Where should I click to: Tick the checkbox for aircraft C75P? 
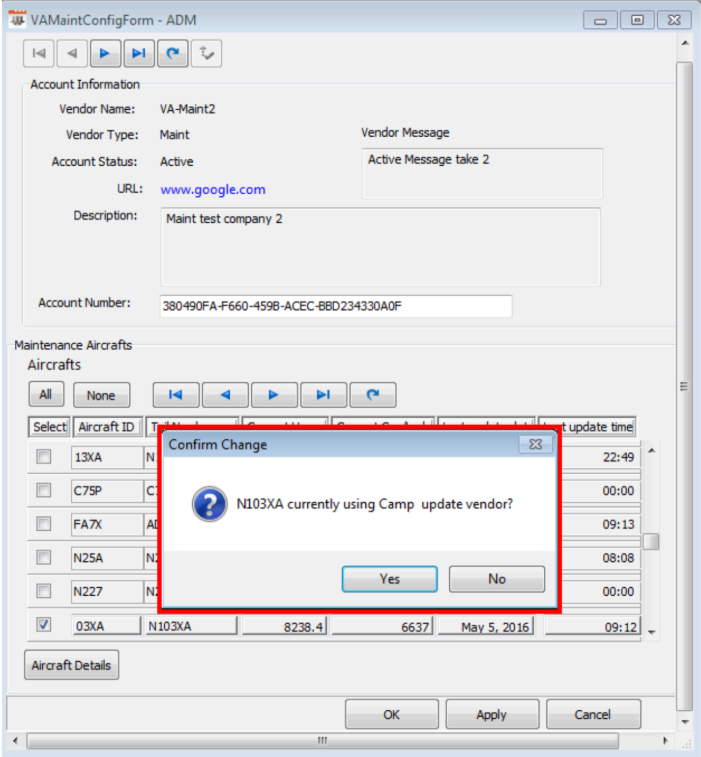(44, 491)
